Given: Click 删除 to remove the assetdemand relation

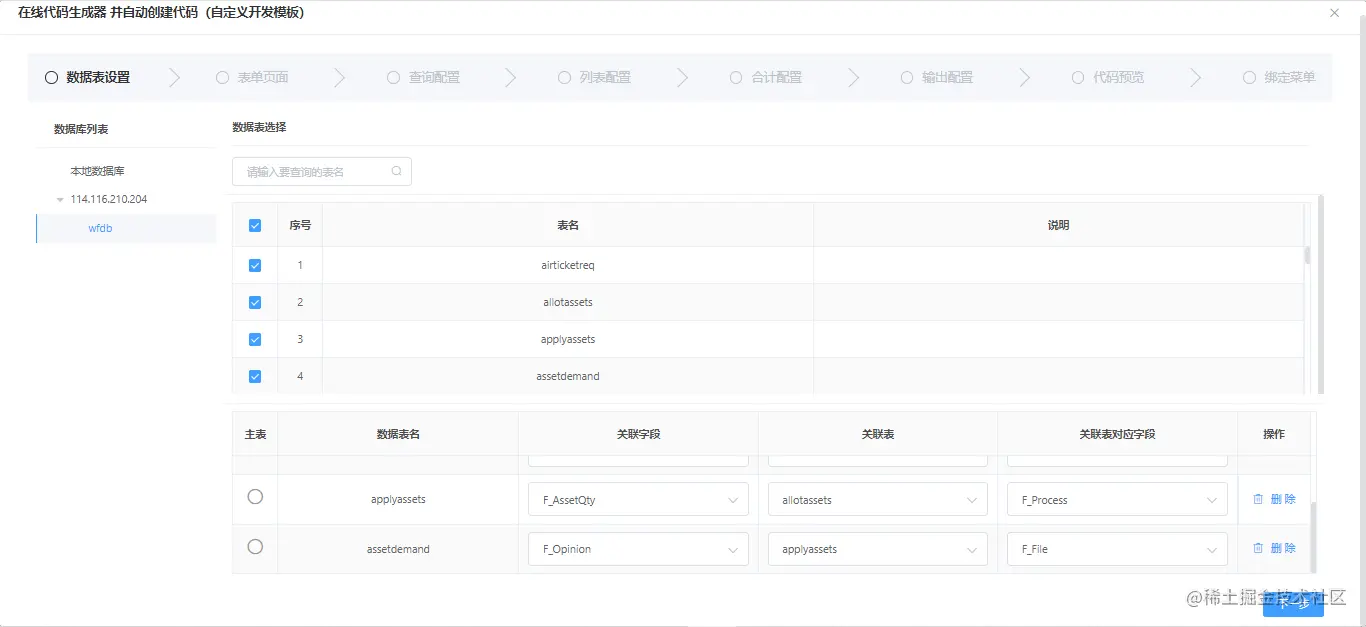Looking at the screenshot, I should (x=1282, y=548).
